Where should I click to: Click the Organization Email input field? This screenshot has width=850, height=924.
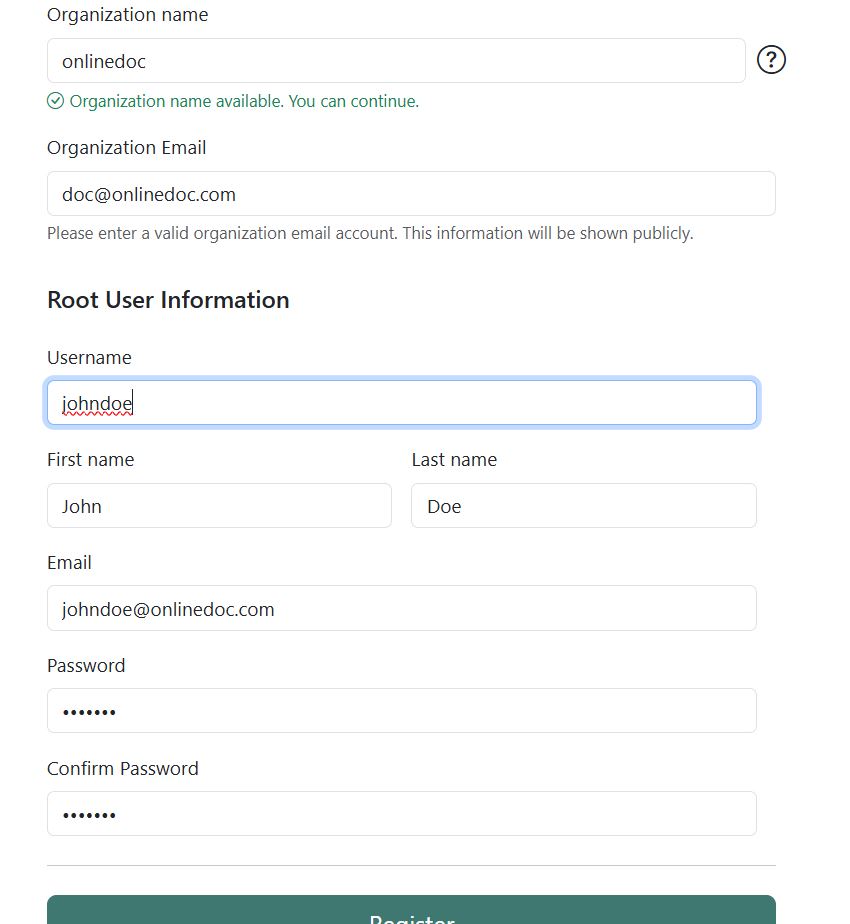[411, 194]
